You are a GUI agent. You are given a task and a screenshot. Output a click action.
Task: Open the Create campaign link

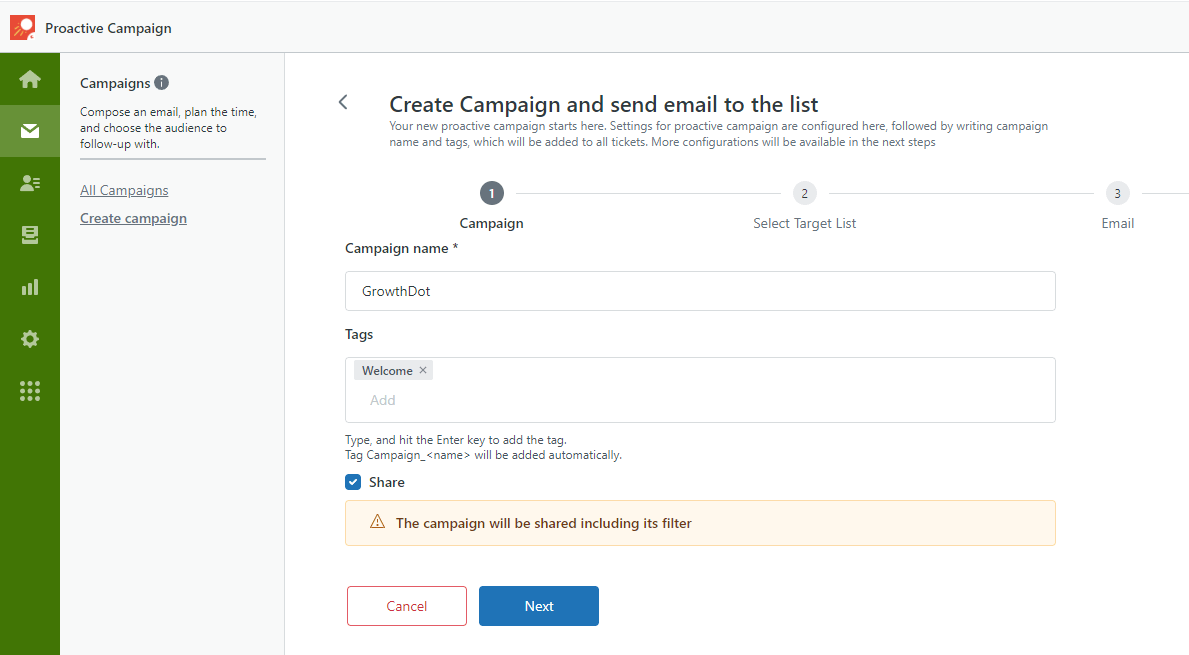[133, 218]
